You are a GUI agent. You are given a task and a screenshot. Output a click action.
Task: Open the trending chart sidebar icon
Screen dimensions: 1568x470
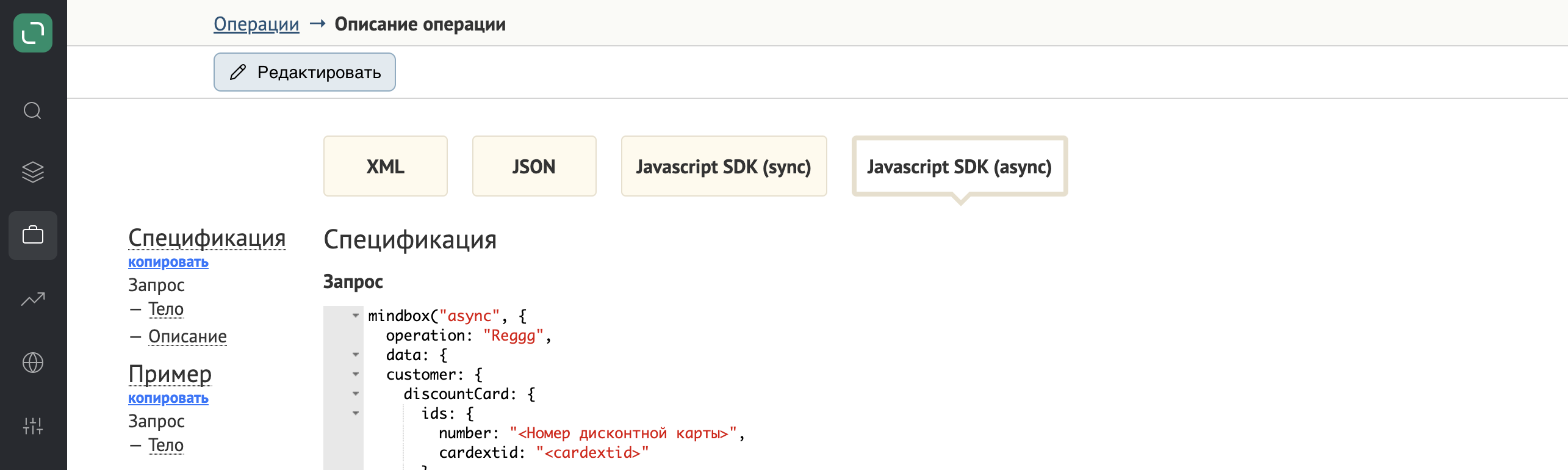coord(33,298)
